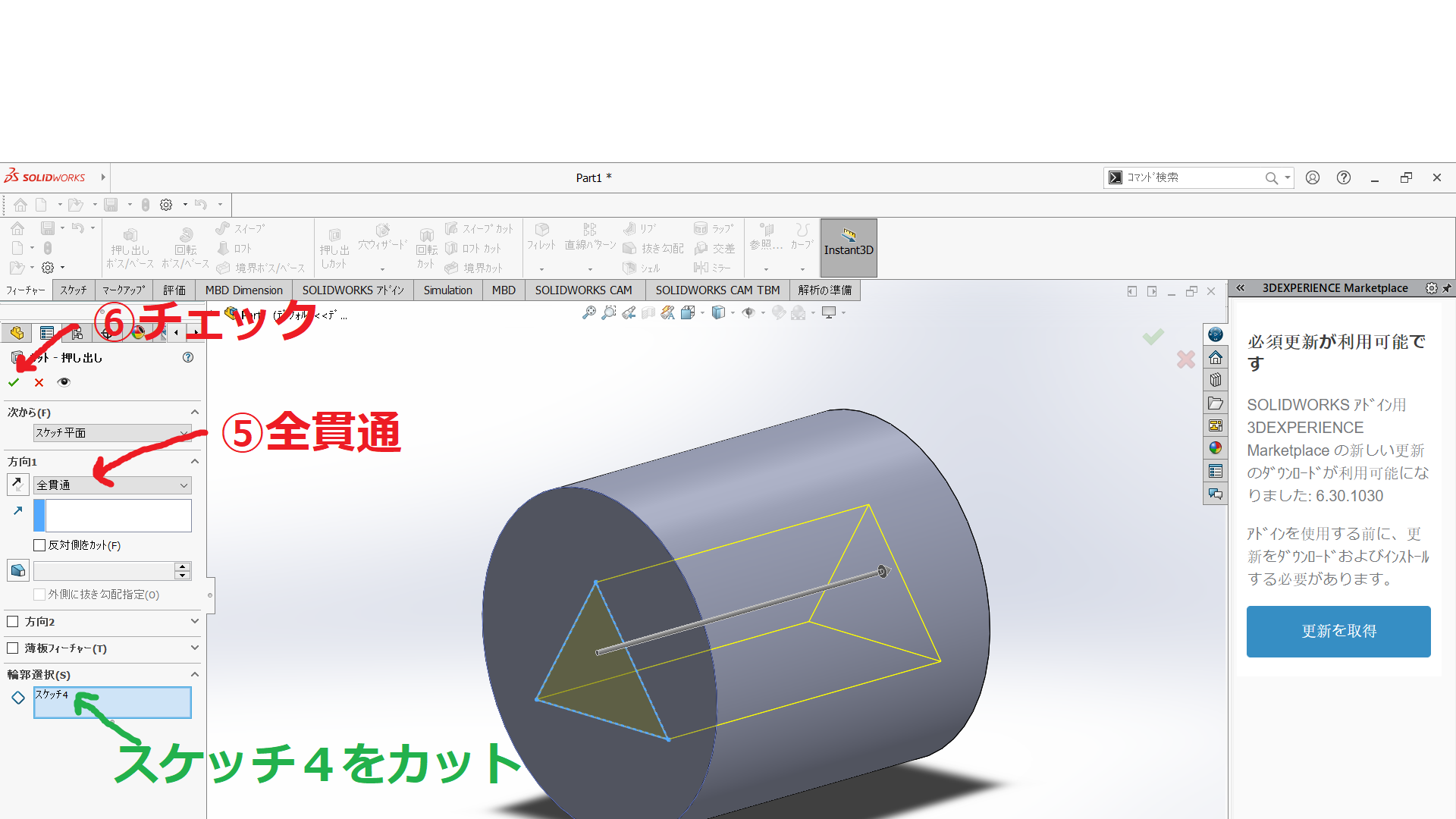The image size is (1456, 819).
Task: Click Marketplace panel settings gear
Action: [x=1431, y=288]
